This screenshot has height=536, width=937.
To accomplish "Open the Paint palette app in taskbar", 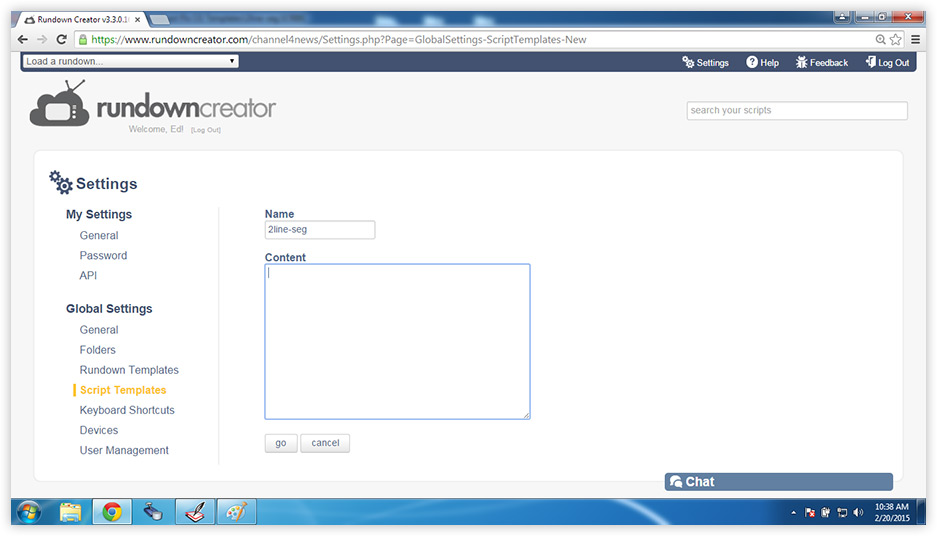I will 236,512.
